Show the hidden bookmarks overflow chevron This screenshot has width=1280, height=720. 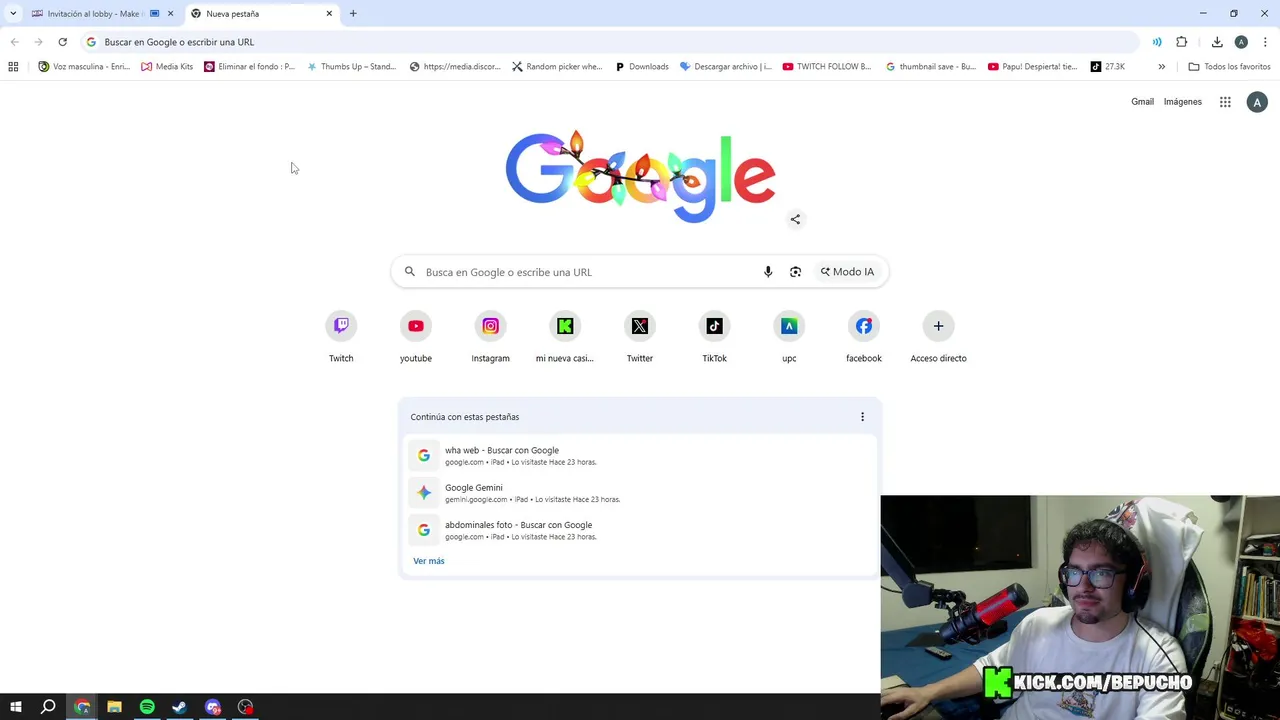pos(1161,67)
